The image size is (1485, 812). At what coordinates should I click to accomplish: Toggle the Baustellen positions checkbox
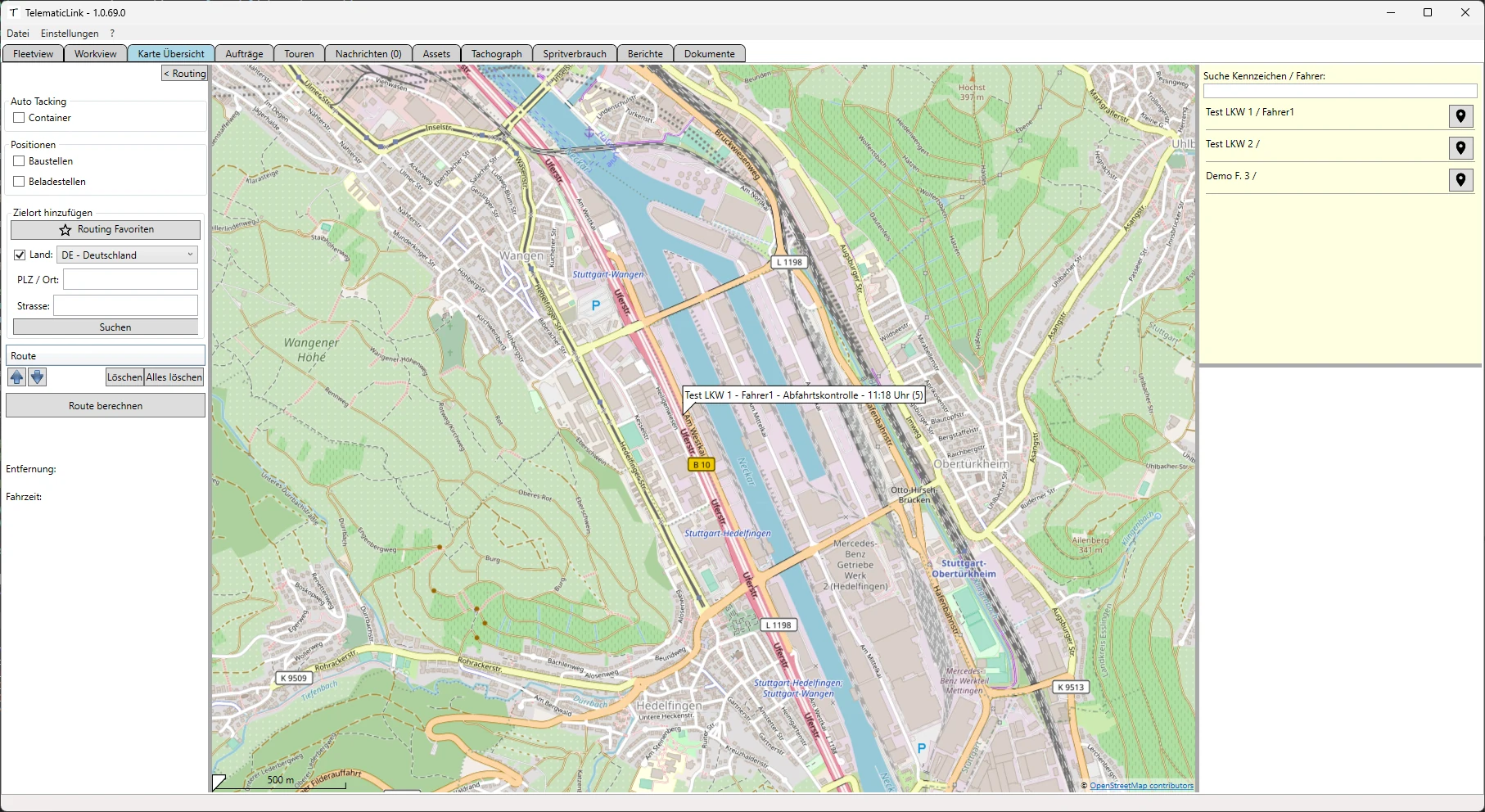pos(19,161)
